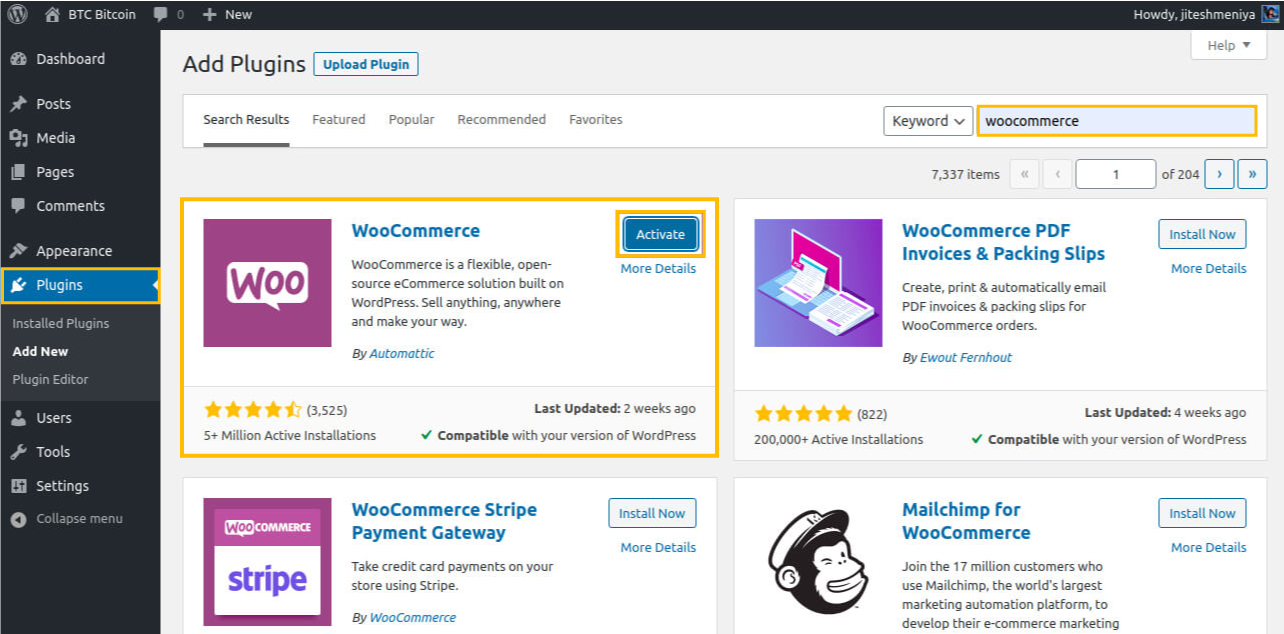Jump to the last page of results

click(x=1253, y=174)
